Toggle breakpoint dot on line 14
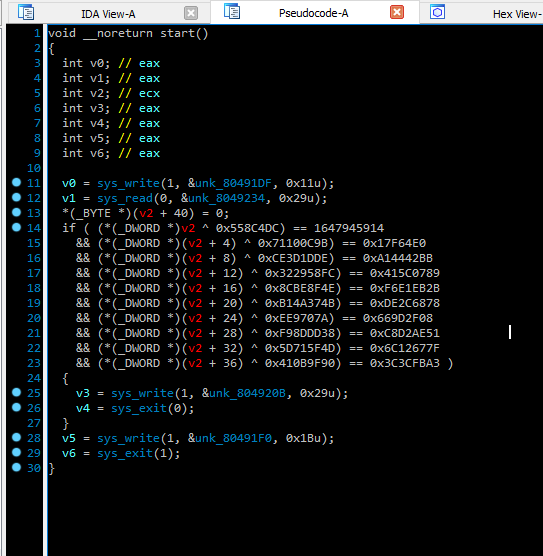543x556 pixels. (x=16, y=227)
